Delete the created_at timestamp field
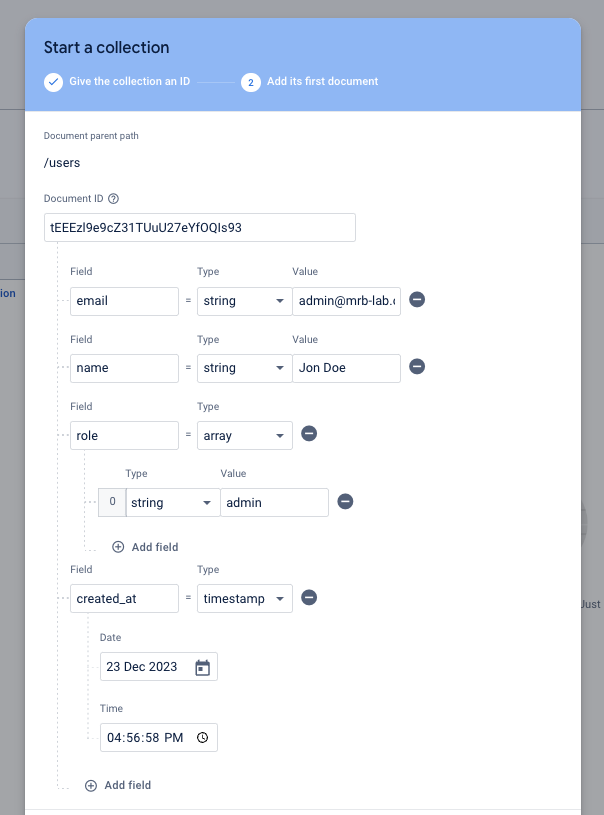 (309, 598)
